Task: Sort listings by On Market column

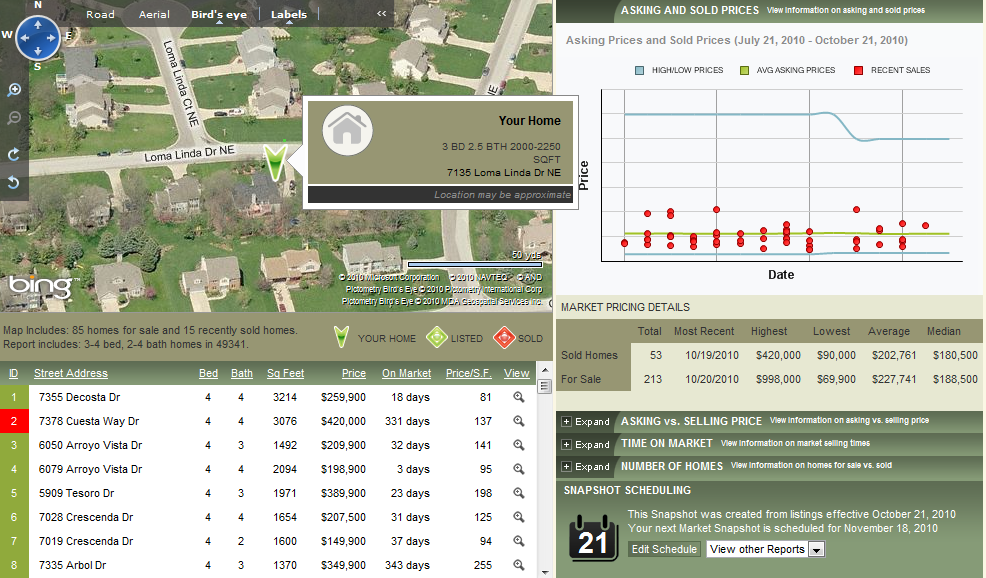Action: 406,373
